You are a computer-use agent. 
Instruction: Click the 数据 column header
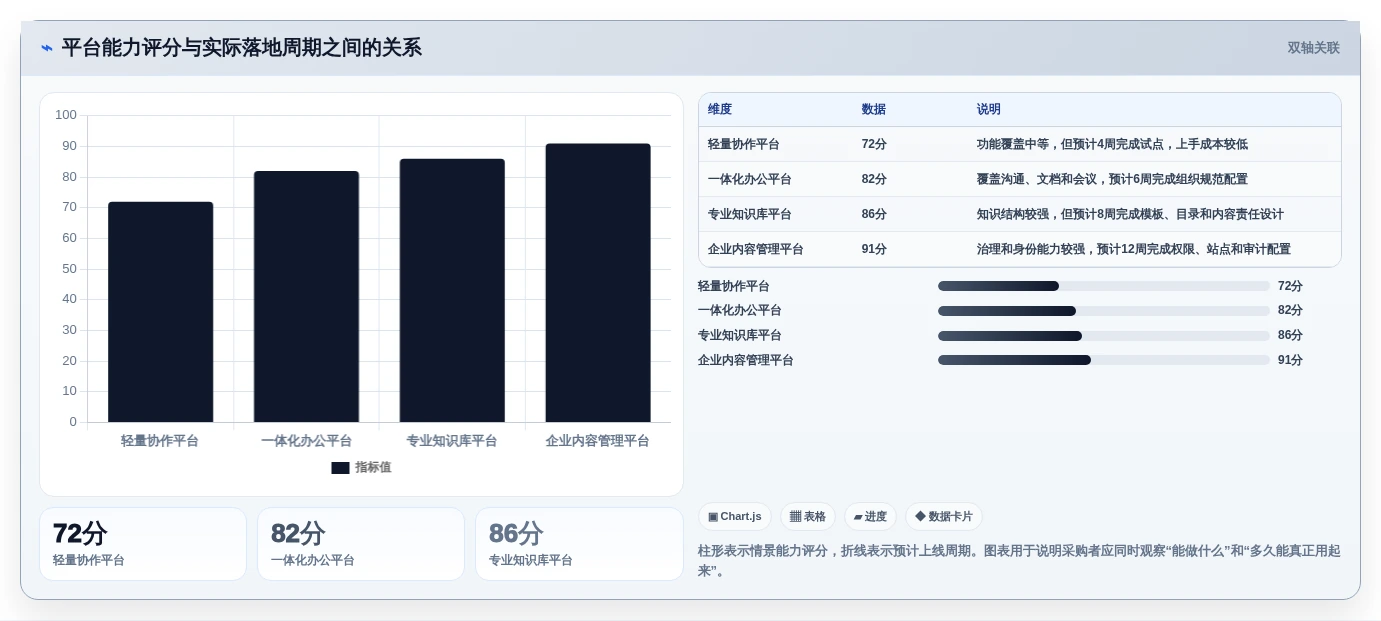pyautogui.click(x=874, y=110)
